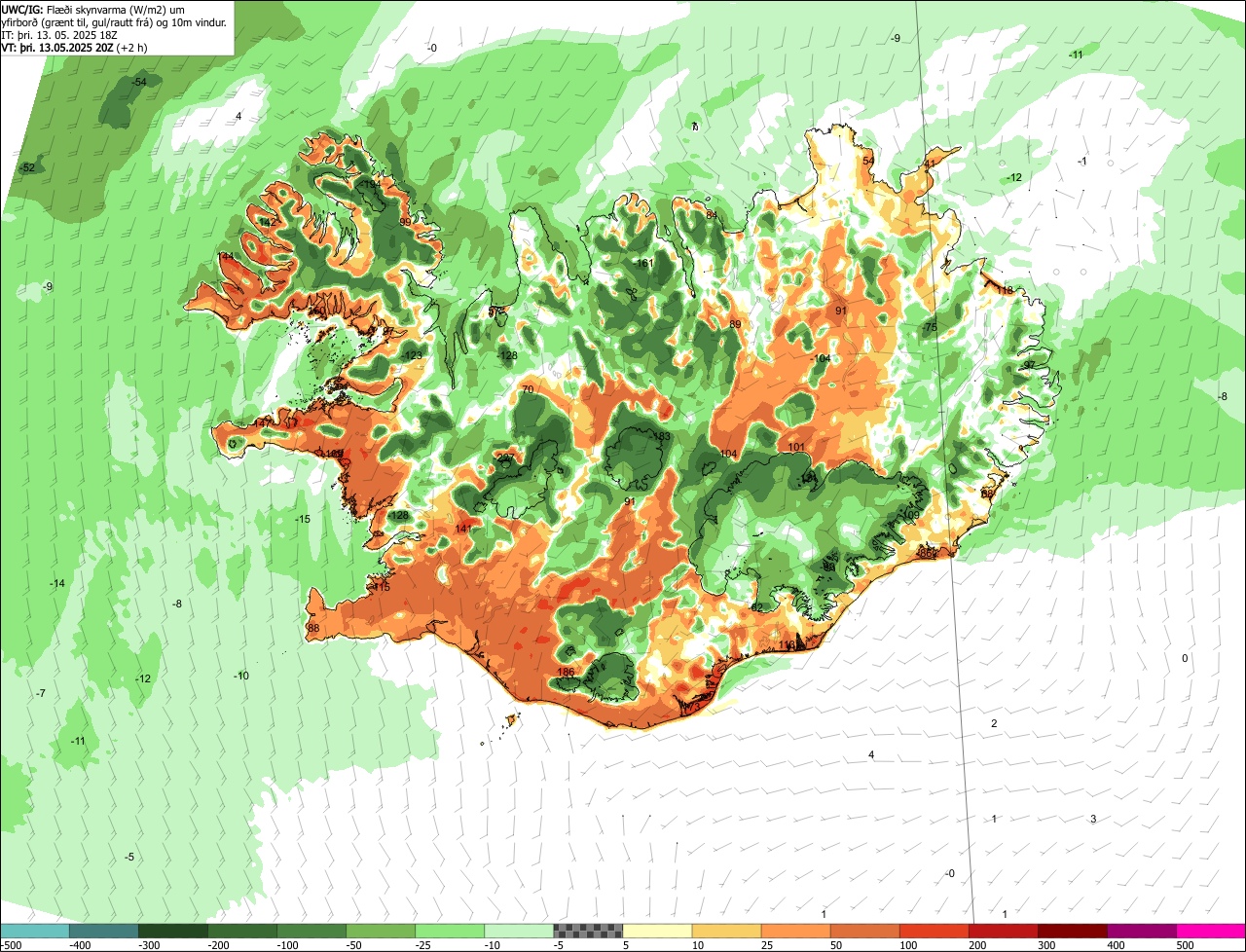This screenshot has width=1246, height=952.
Task: Select the 70 value label in west-central Iceland
Action: point(528,389)
